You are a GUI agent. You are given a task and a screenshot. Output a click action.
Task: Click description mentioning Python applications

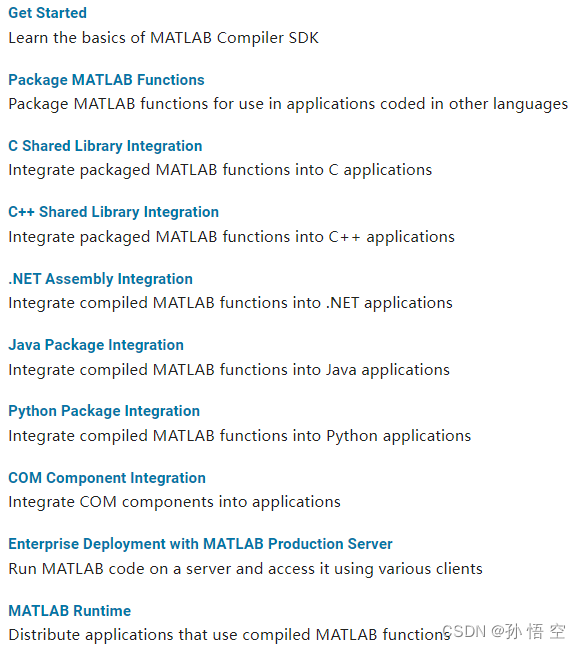240,436
